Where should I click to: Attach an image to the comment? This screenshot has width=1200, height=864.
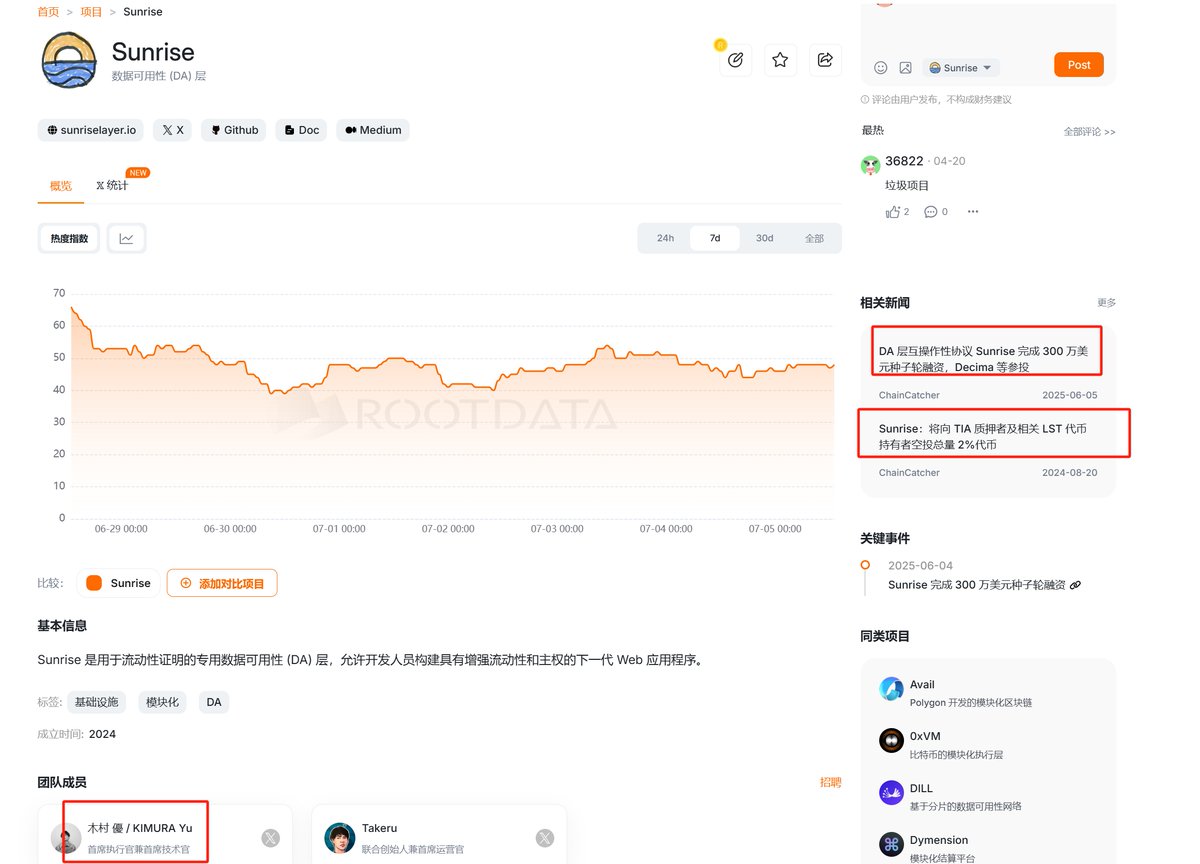pyautogui.click(x=905, y=67)
